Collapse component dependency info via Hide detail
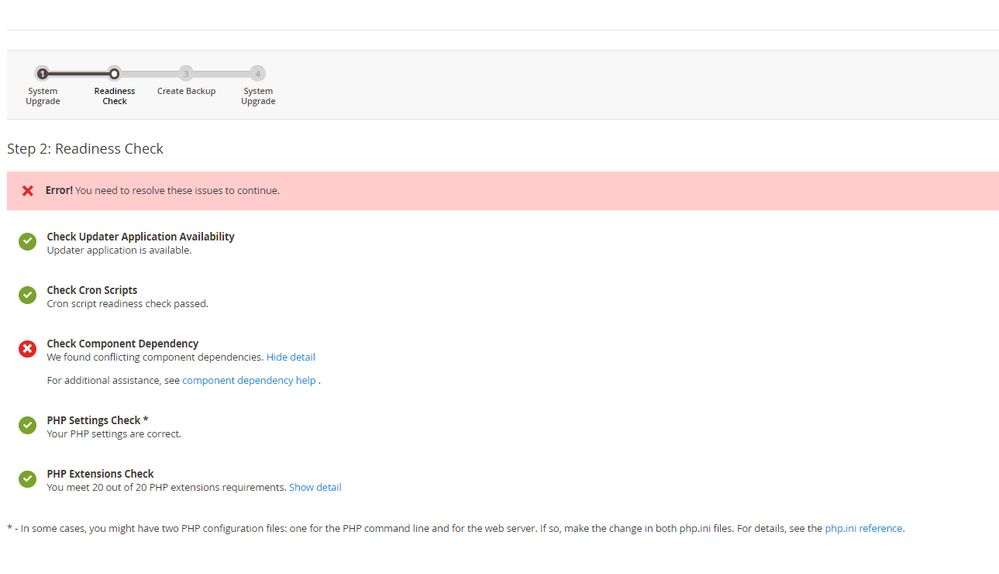 (x=290, y=357)
